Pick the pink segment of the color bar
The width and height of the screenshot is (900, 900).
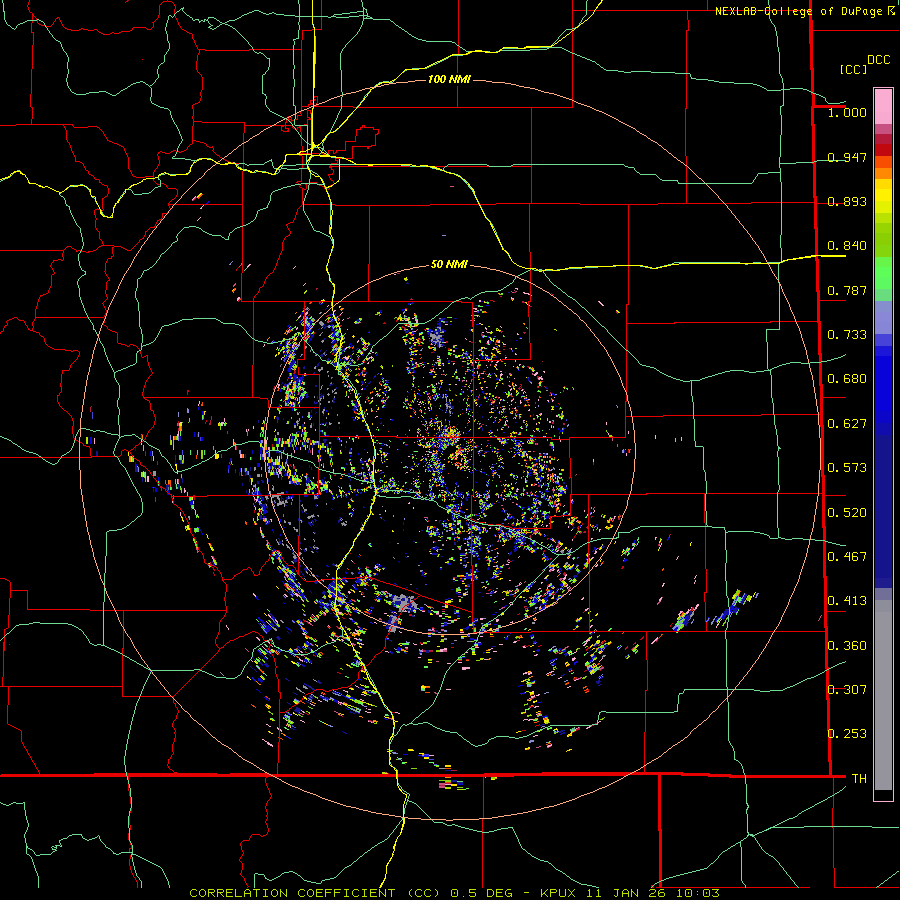tap(883, 107)
